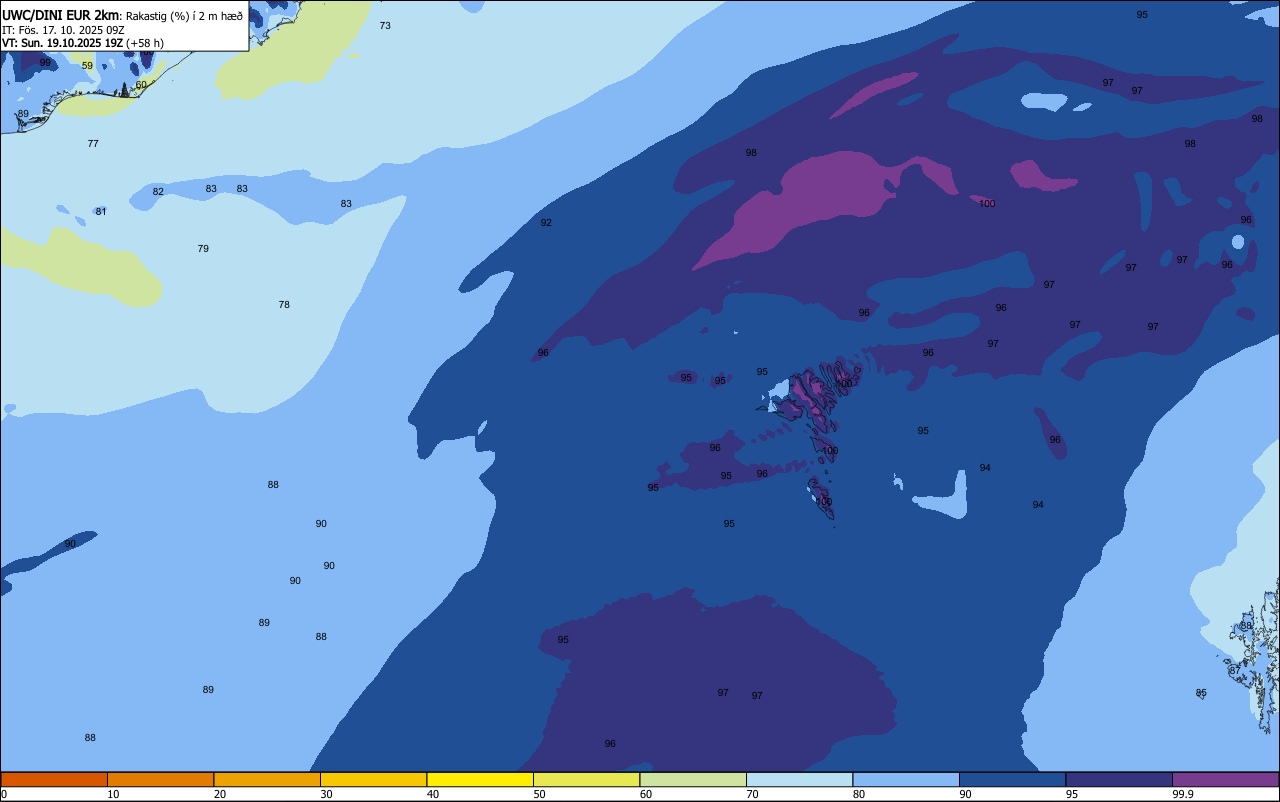Click the purple legend swatch above 99.9
The width and height of the screenshot is (1280, 802).
pyautogui.click(x=1225, y=779)
